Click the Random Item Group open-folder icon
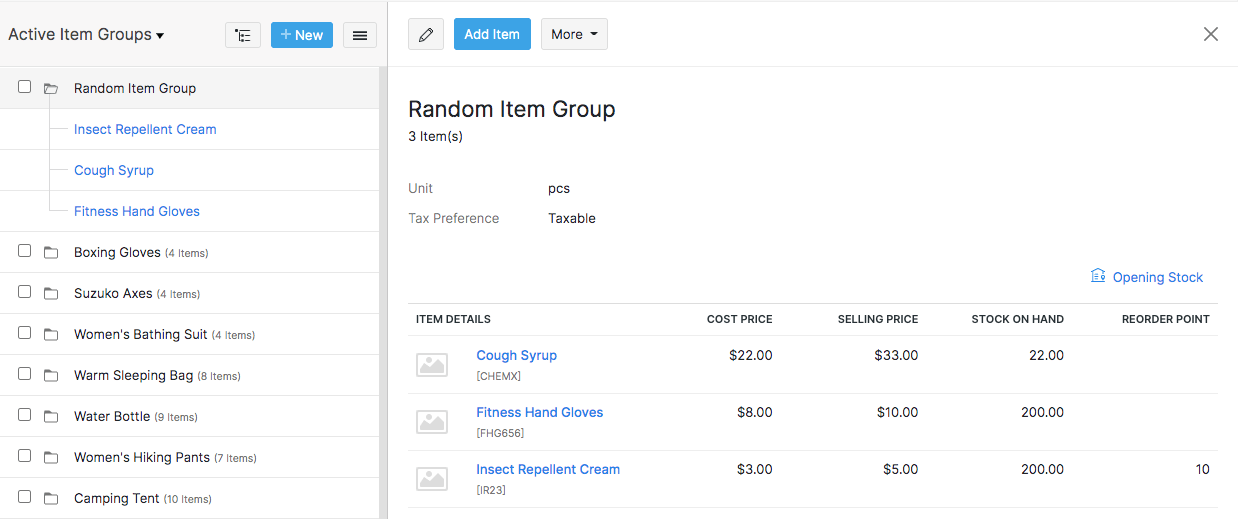The height and width of the screenshot is (519, 1238). point(51,89)
